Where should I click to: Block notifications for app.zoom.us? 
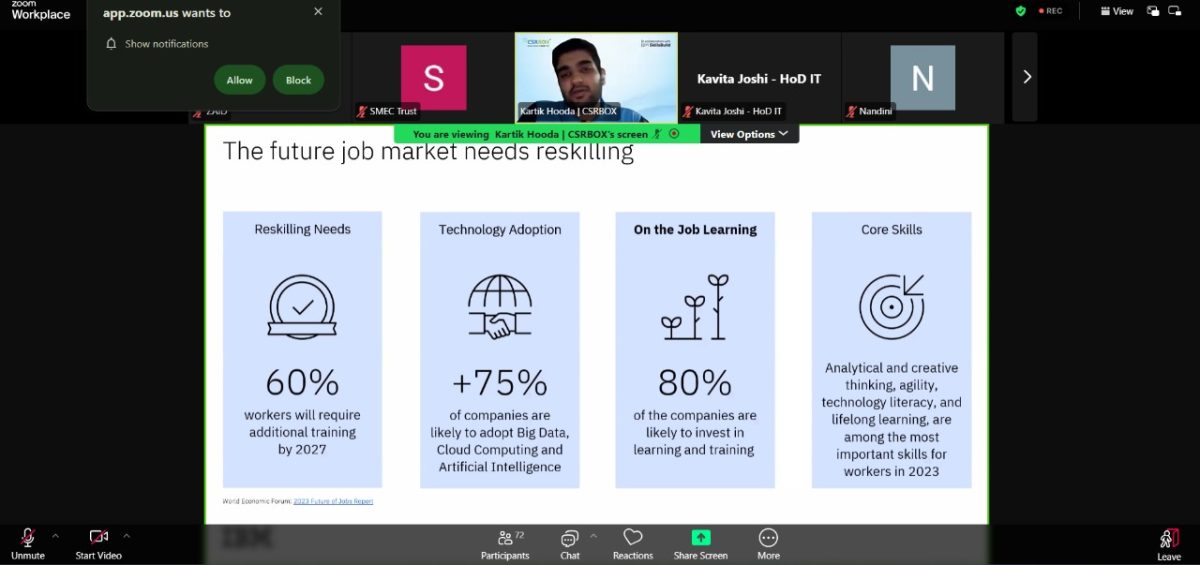click(x=298, y=80)
